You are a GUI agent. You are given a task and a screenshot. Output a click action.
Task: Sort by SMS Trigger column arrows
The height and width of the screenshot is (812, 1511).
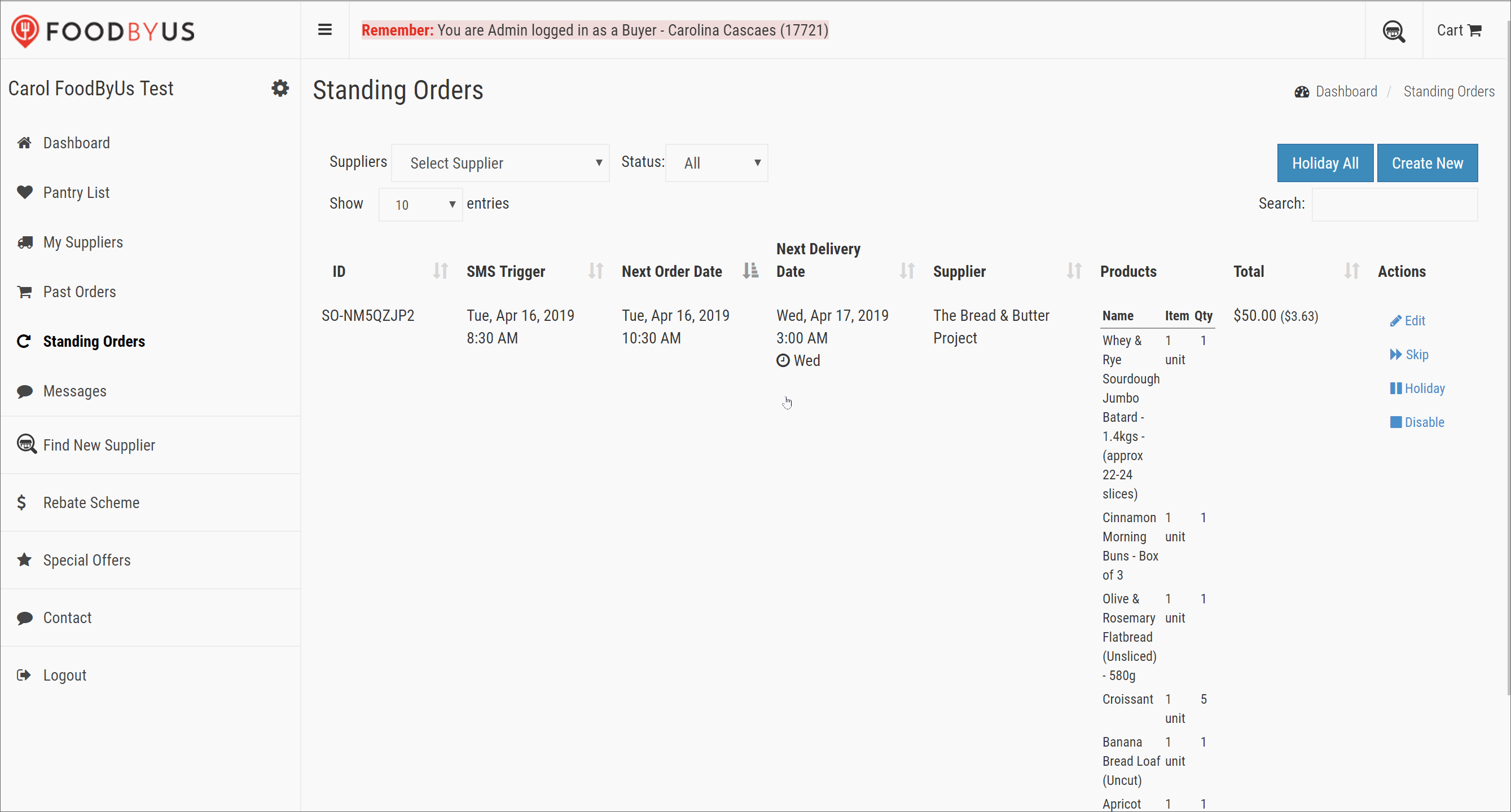pyautogui.click(x=595, y=271)
